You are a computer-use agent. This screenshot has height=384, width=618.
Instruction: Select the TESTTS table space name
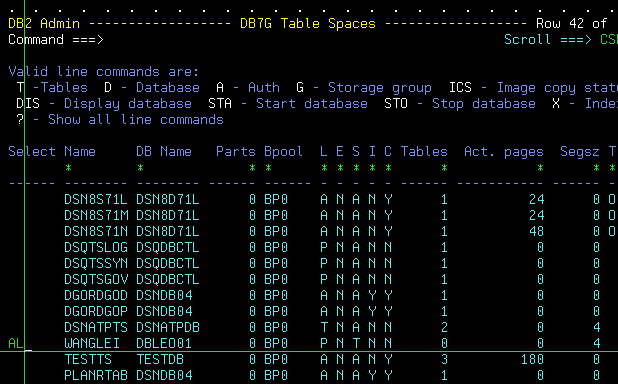pyautogui.click(x=88, y=360)
